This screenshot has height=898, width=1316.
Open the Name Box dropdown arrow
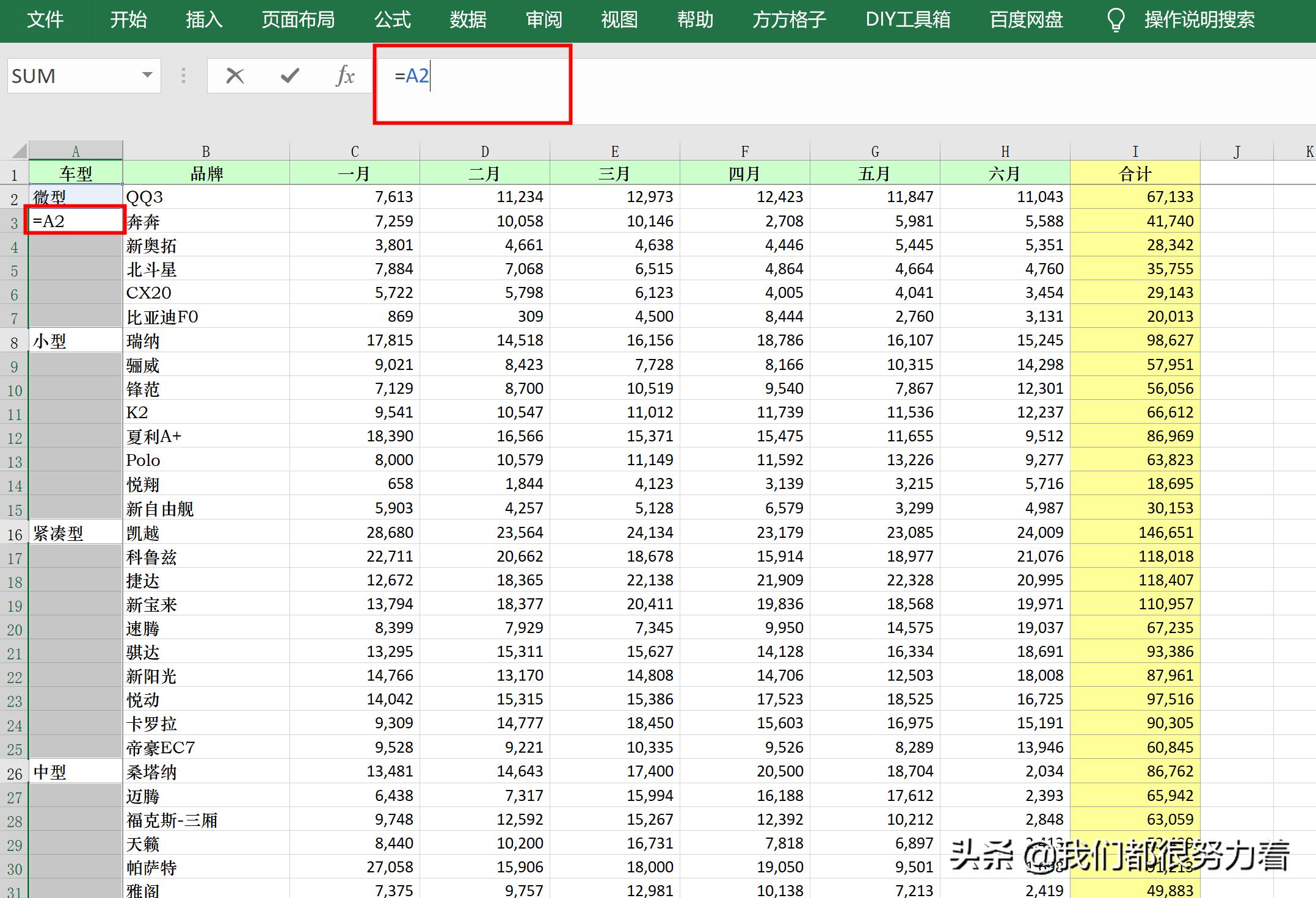pos(147,76)
